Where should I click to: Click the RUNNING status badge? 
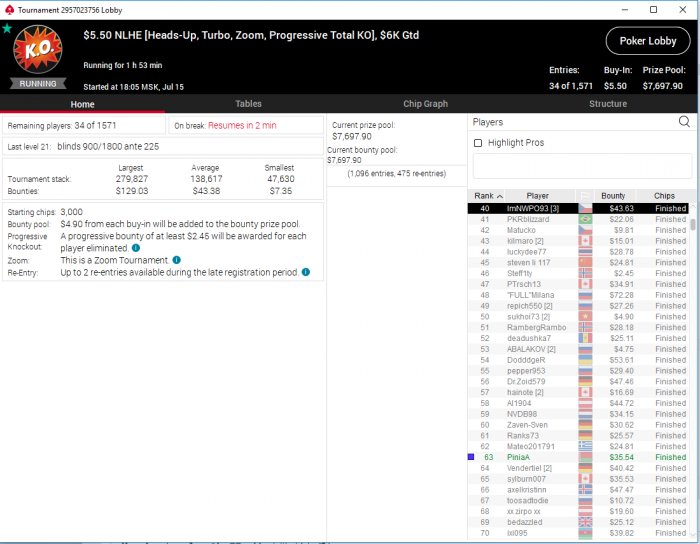[x=38, y=83]
